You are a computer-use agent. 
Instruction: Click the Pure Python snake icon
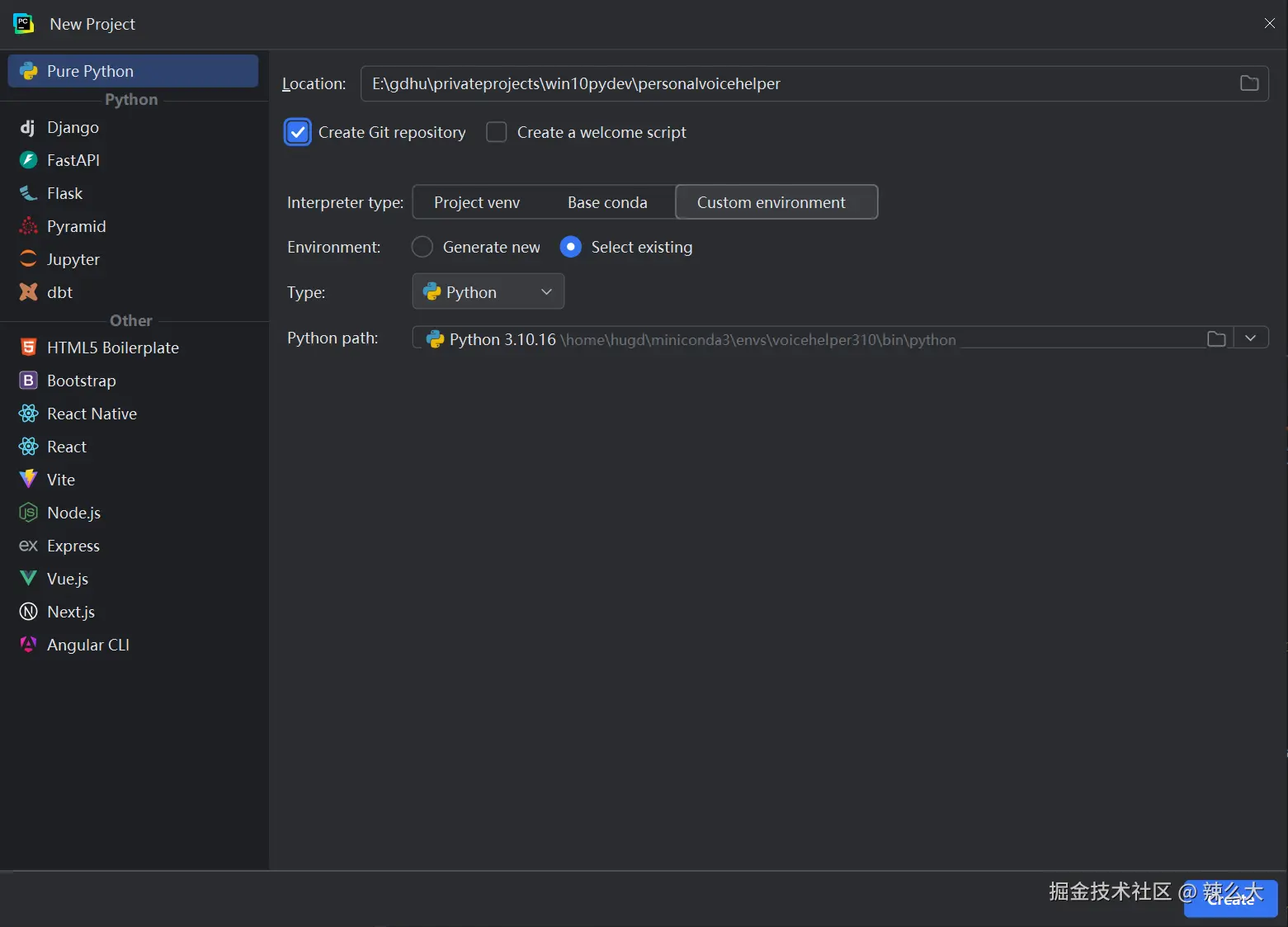point(29,71)
